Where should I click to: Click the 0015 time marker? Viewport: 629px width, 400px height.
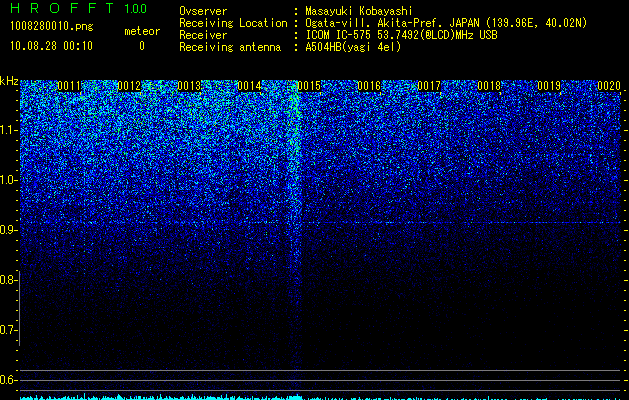click(309, 86)
